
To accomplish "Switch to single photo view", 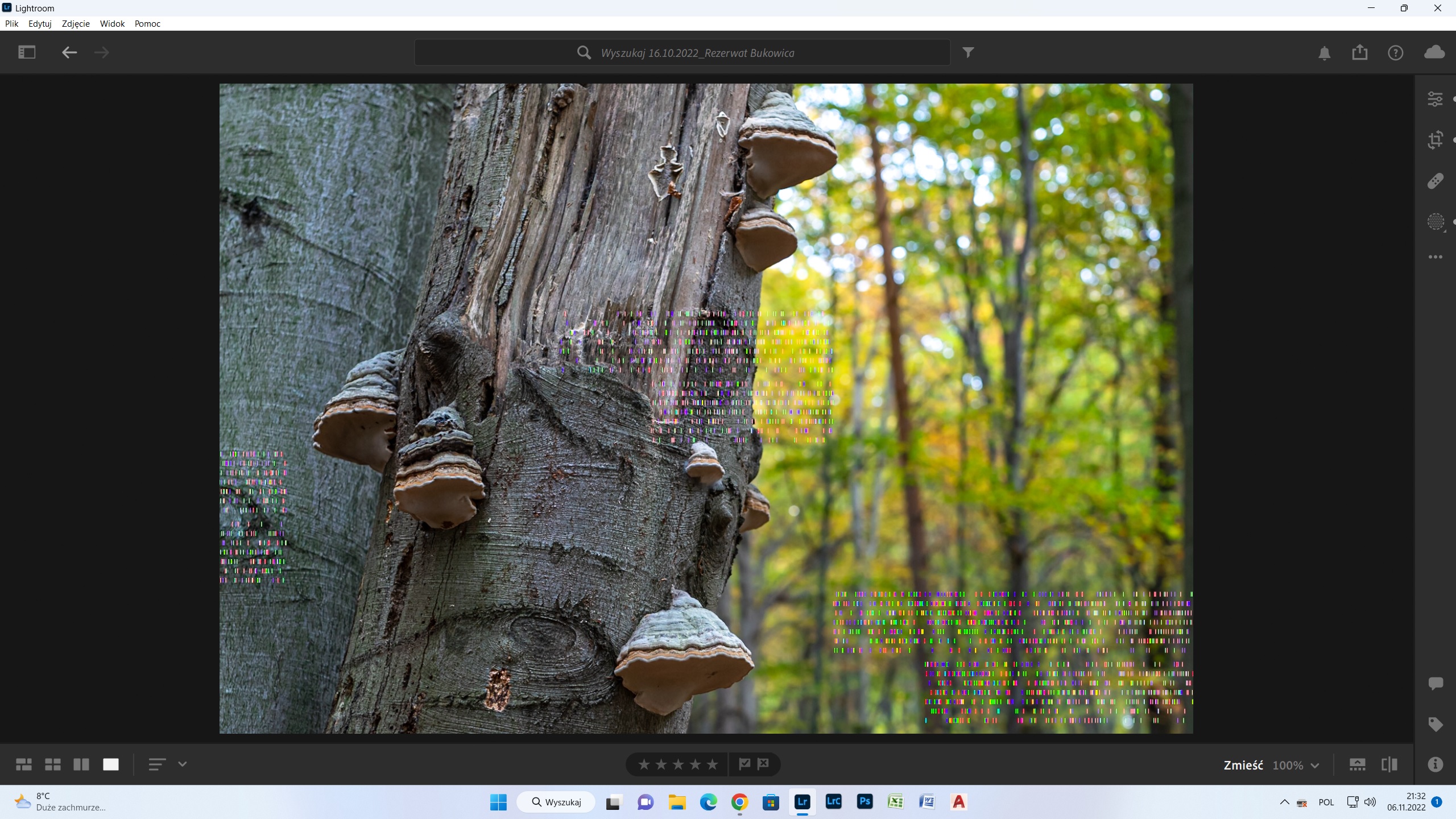I will point(111,764).
